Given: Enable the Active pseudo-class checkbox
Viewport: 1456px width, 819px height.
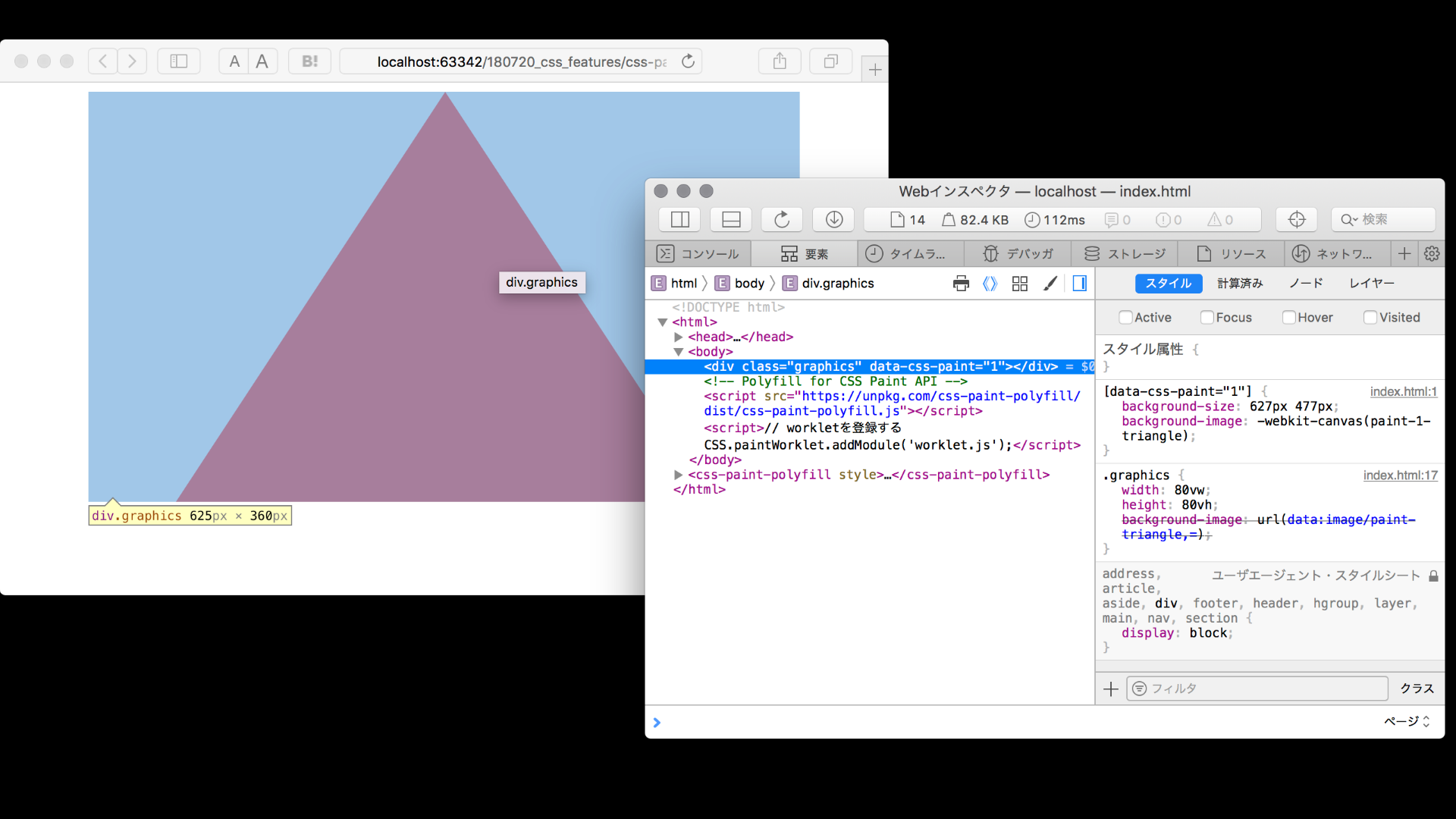Looking at the screenshot, I should click(x=1125, y=318).
